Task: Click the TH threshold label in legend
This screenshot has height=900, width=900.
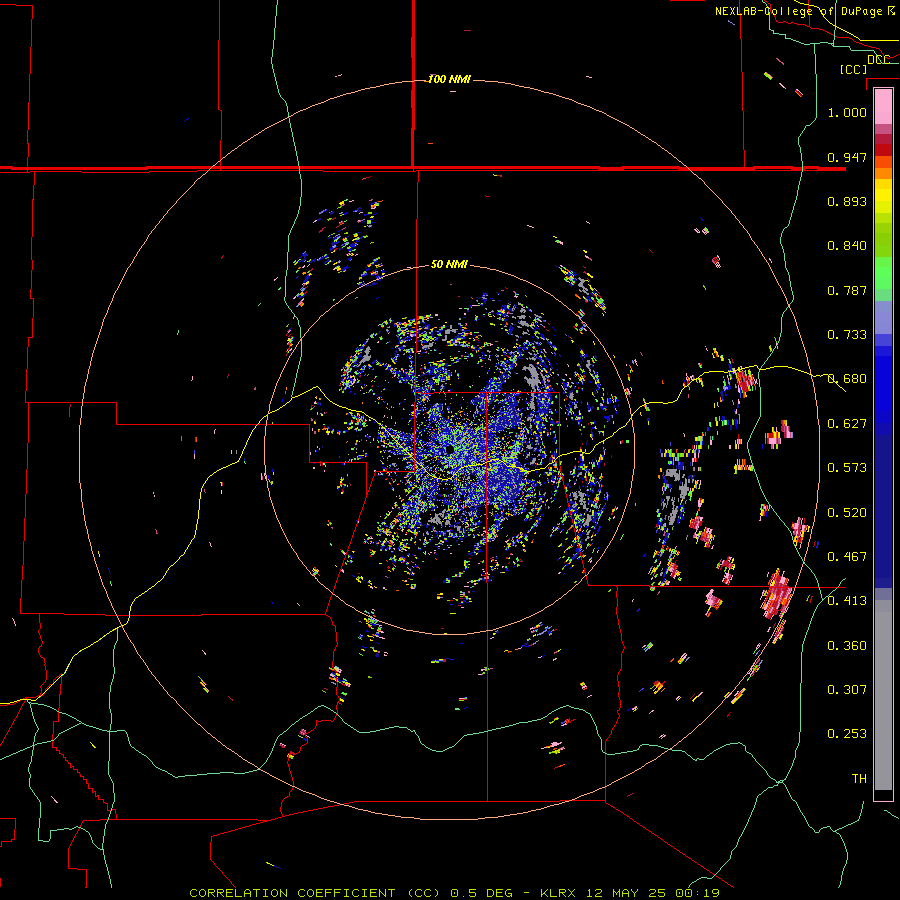Action: (x=859, y=779)
